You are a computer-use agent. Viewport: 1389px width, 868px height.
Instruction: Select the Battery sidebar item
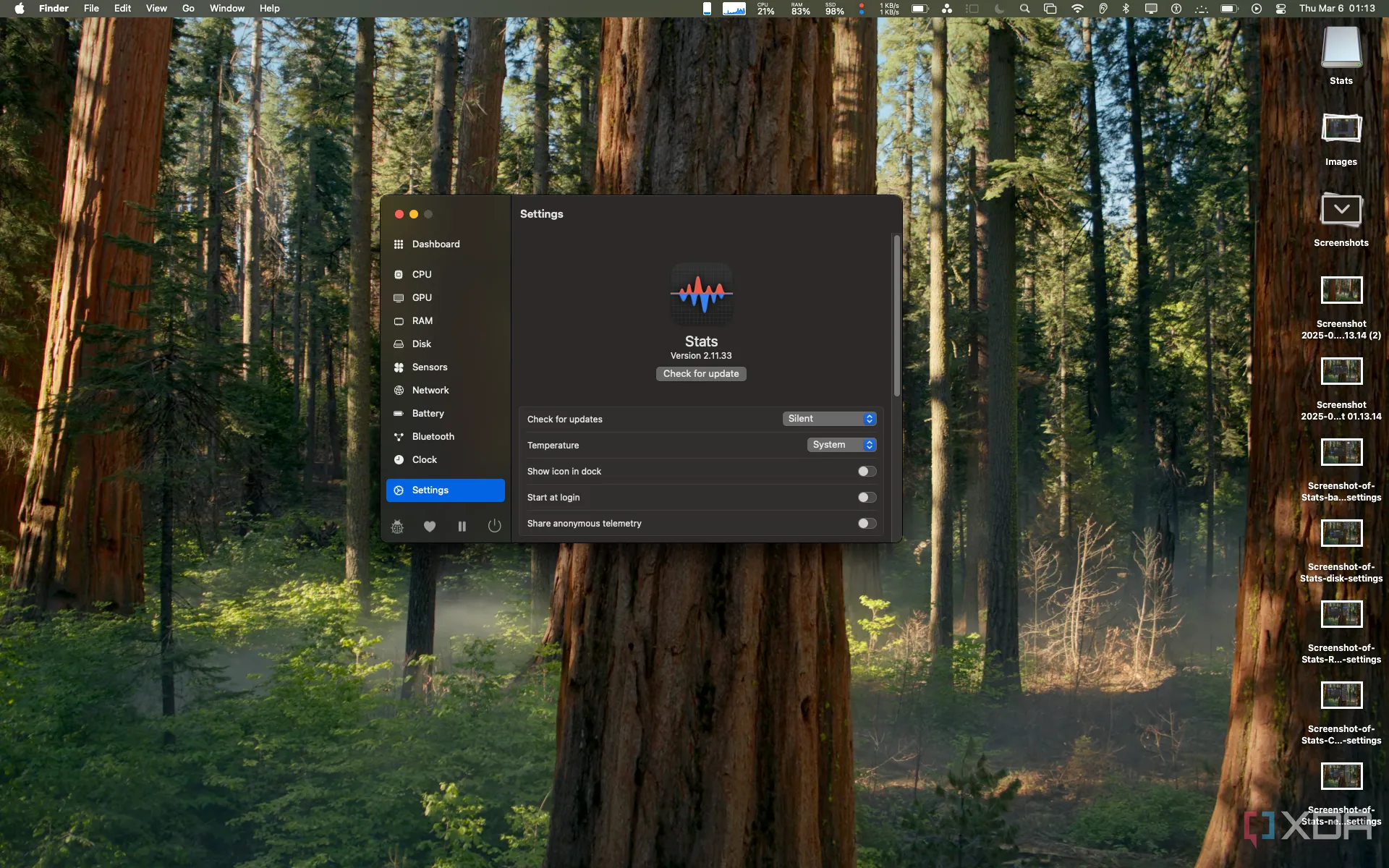tap(428, 414)
